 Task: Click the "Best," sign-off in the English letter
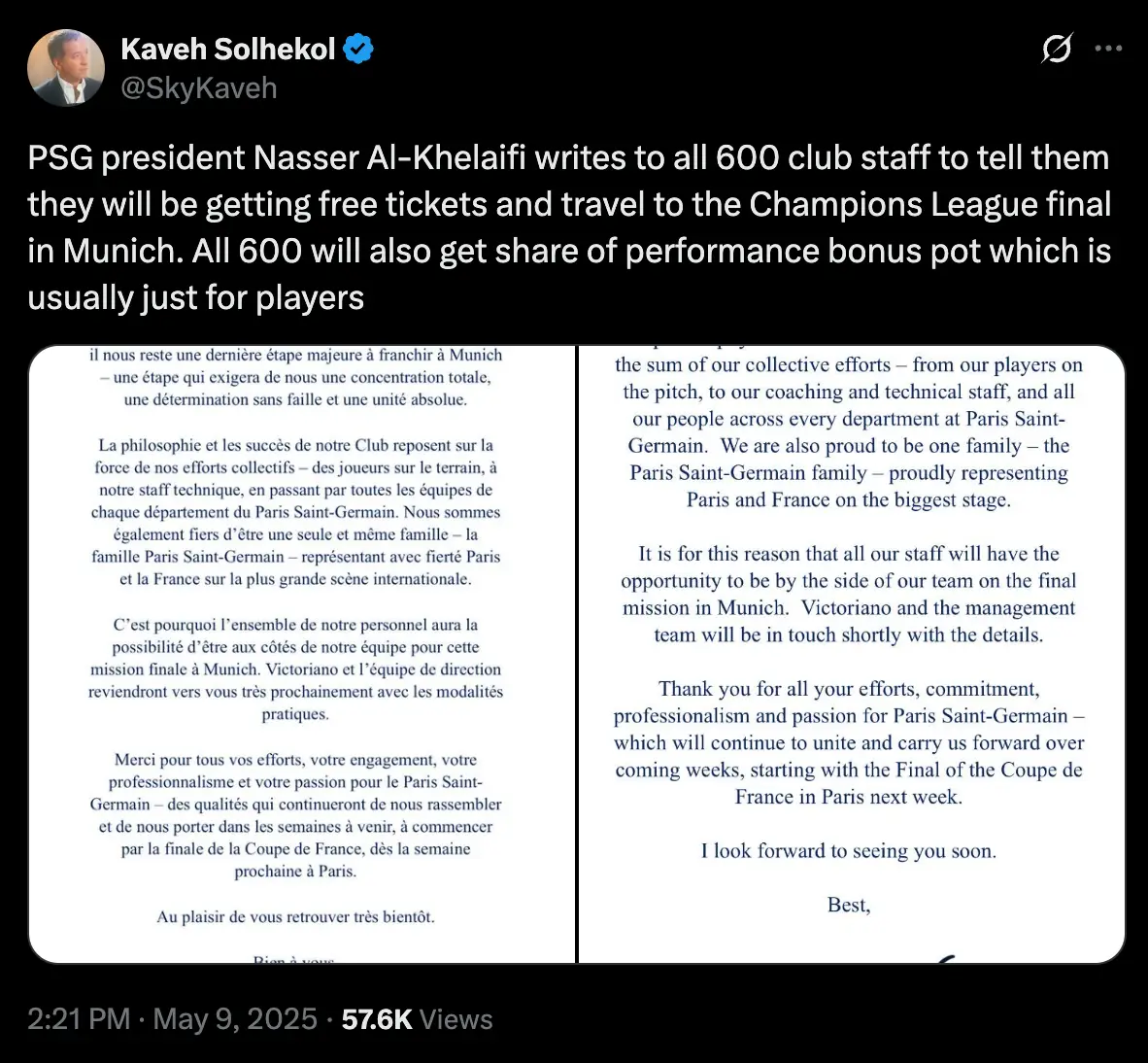tap(849, 906)
